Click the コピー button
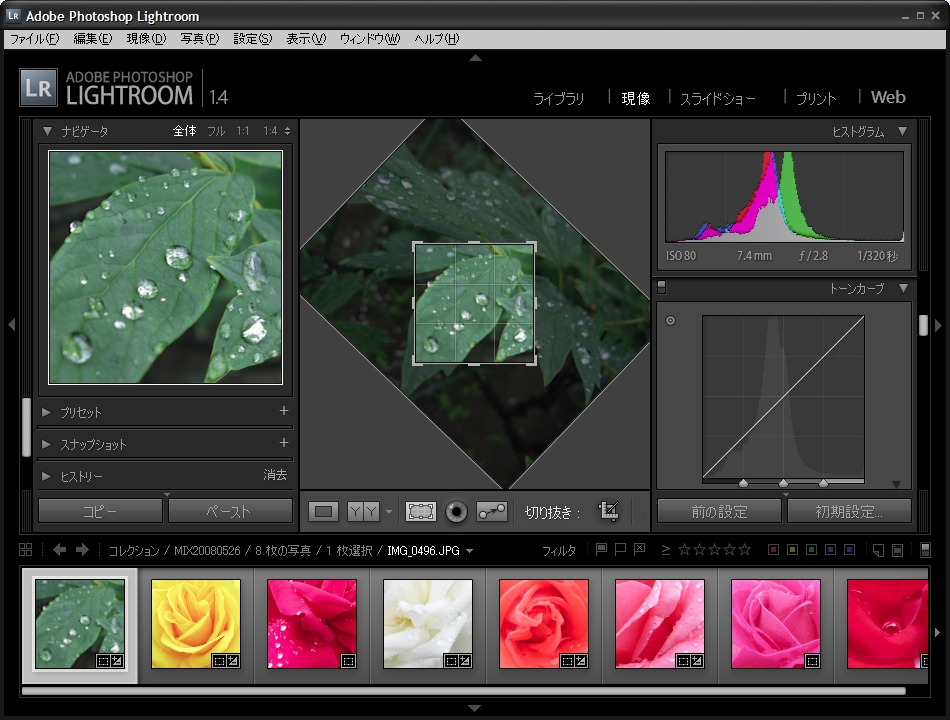 [x=100, y=511]
